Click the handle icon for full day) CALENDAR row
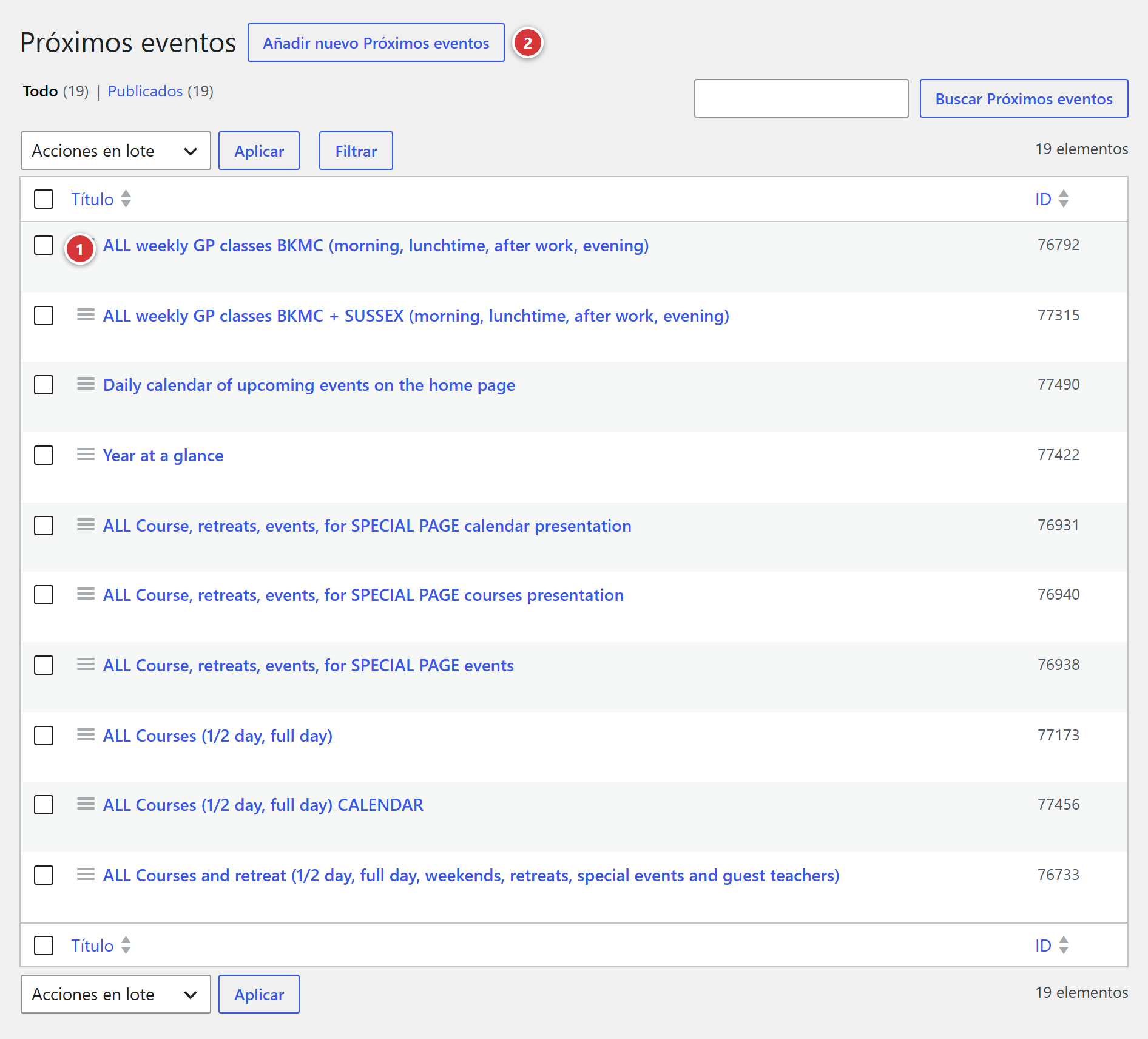The width and height of the screenshot is (1148, 1039). pos(86,804)
